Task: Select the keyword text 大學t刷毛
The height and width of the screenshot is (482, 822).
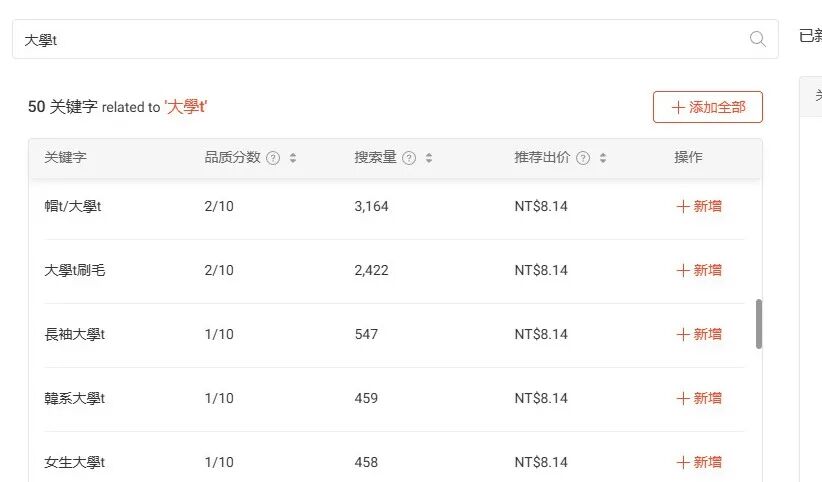Action: click(74, 270)
